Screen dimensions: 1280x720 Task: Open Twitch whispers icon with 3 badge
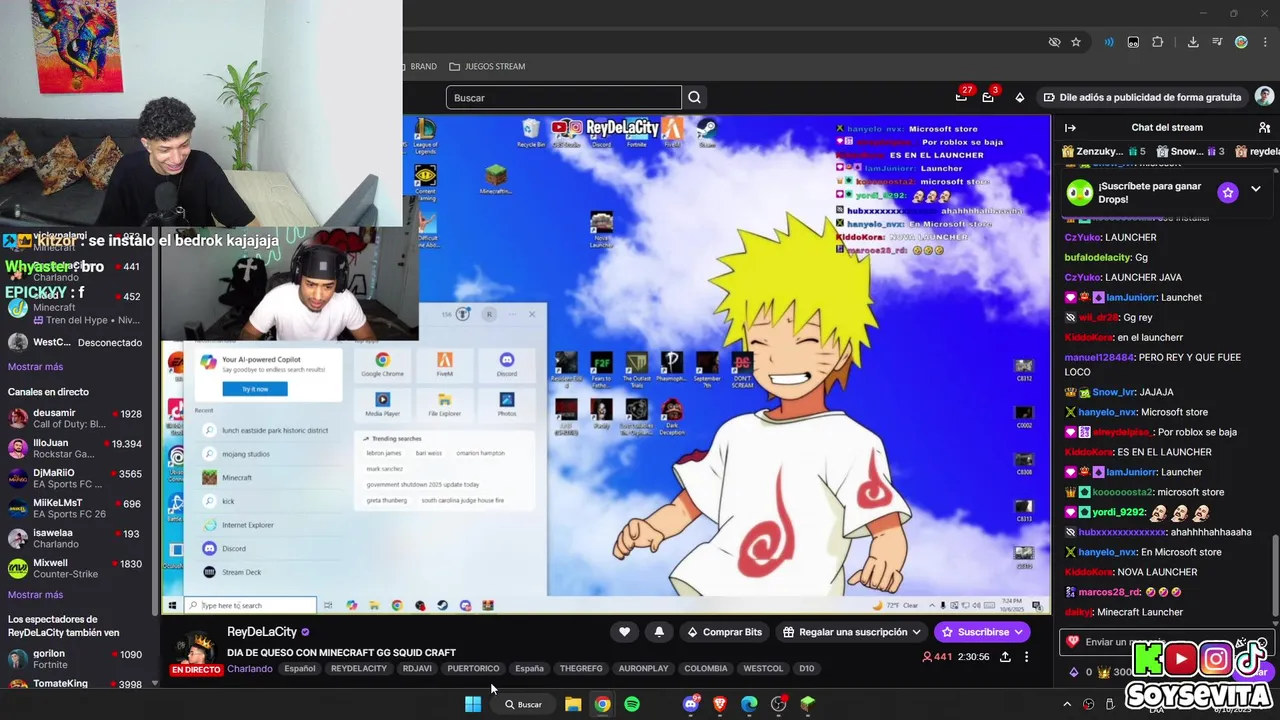point(988,97)
